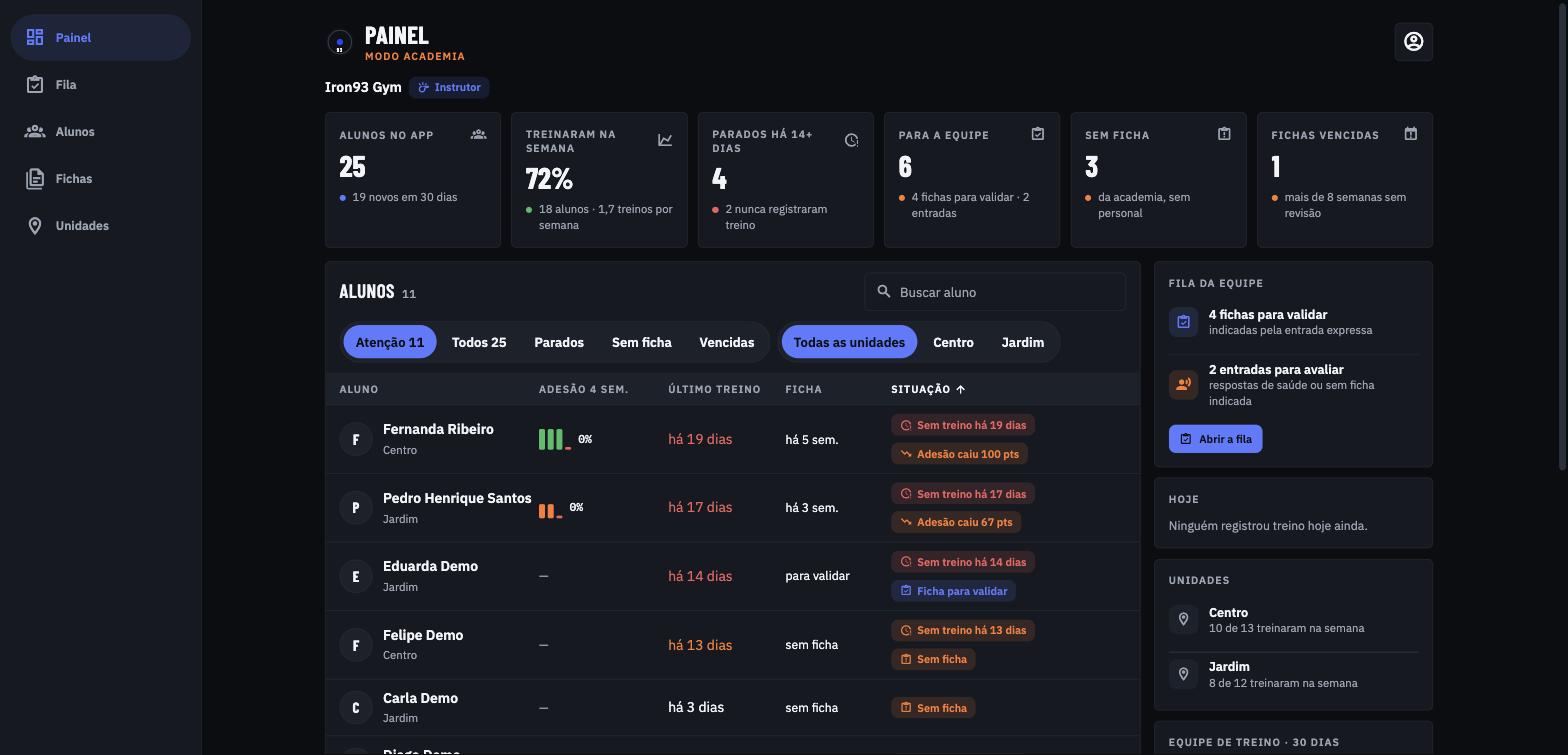Click the Fila clipboard icon in sidebar
The width and height of the screenshot is (1568, 755).
[35, 84]
